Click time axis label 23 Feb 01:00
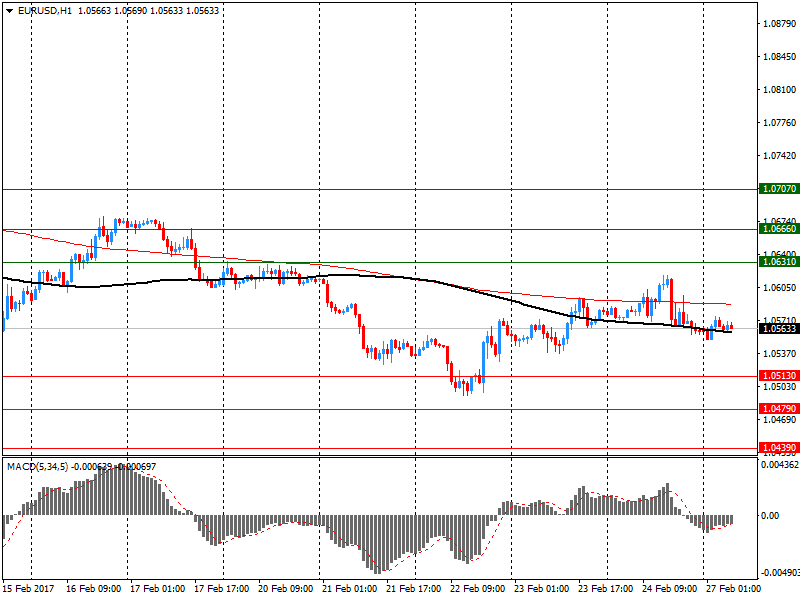This screenshot has height=600, width=800. [x=541, y=589]
